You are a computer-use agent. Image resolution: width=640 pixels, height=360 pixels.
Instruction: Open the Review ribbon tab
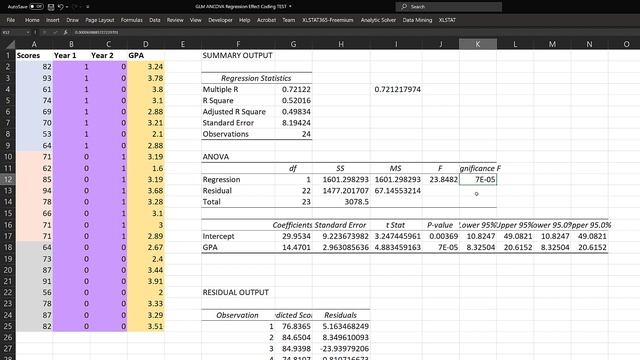(175, 20)
